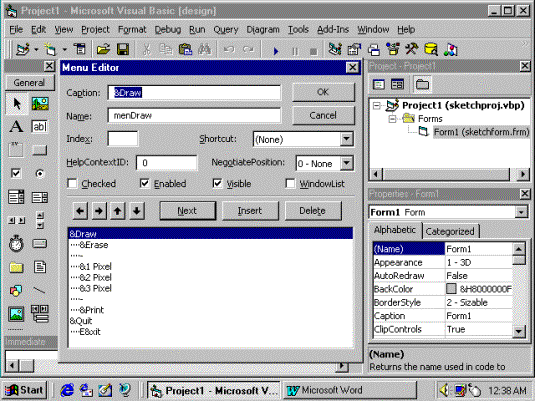Open the File menu
Screen dimensions: 535x401
click(16, 30)
